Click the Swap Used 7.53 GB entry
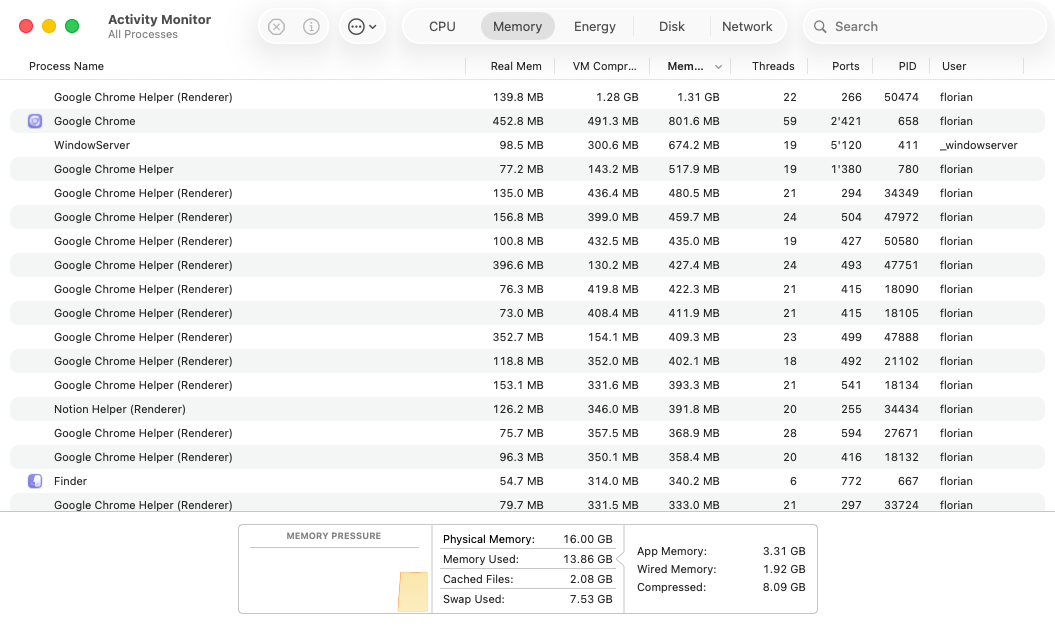 [528, 599]
